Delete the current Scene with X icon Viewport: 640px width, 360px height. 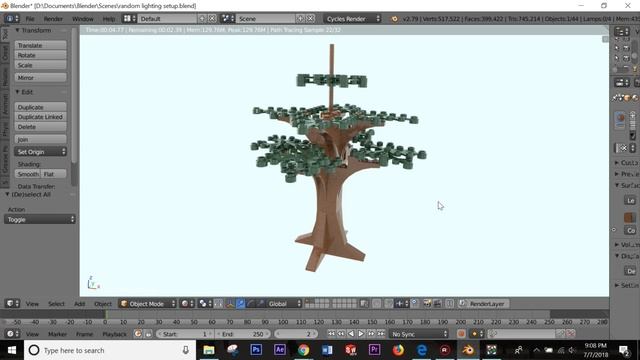coord(311,19)
